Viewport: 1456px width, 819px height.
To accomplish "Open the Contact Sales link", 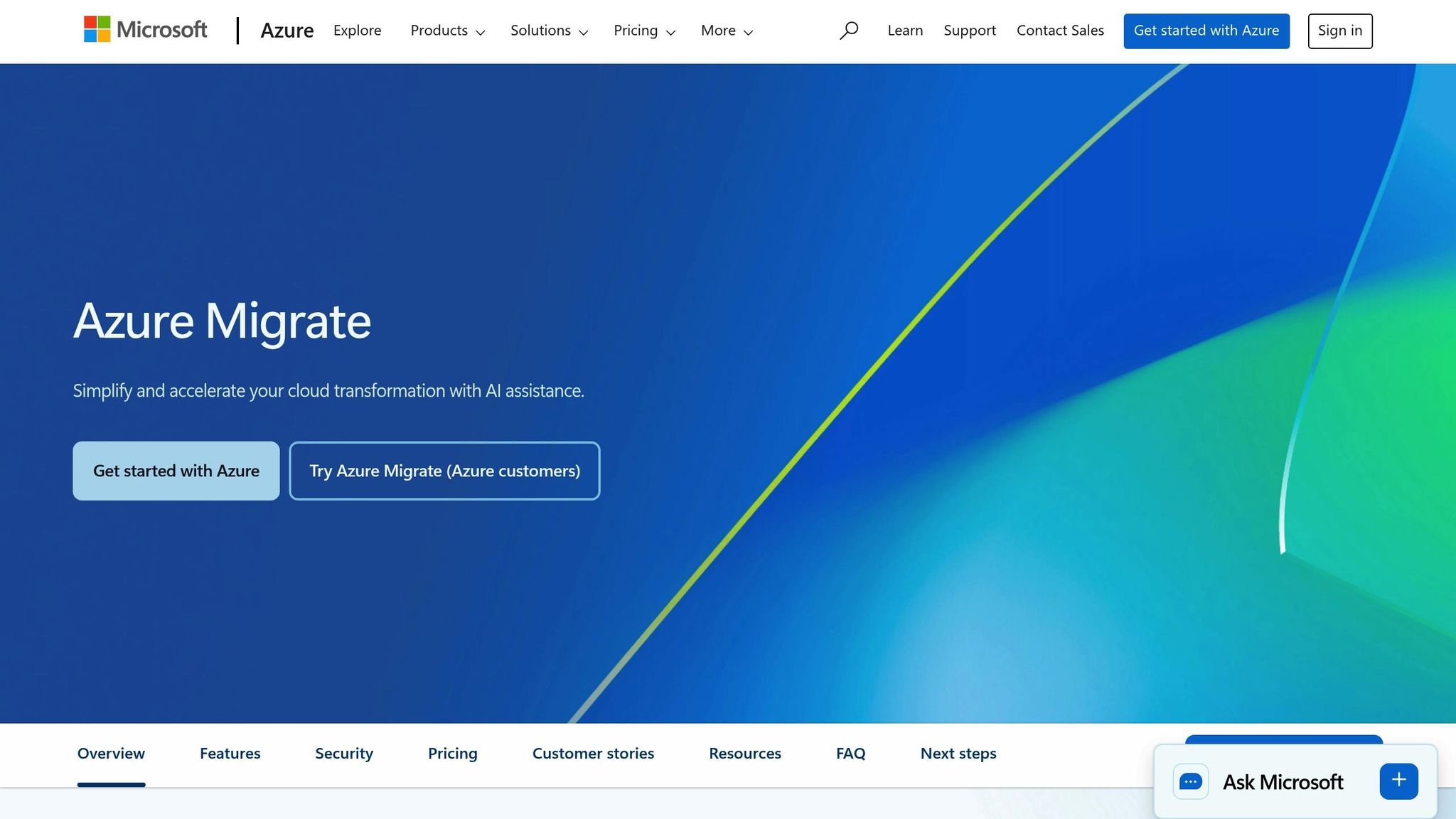I will coord(1060,30).
